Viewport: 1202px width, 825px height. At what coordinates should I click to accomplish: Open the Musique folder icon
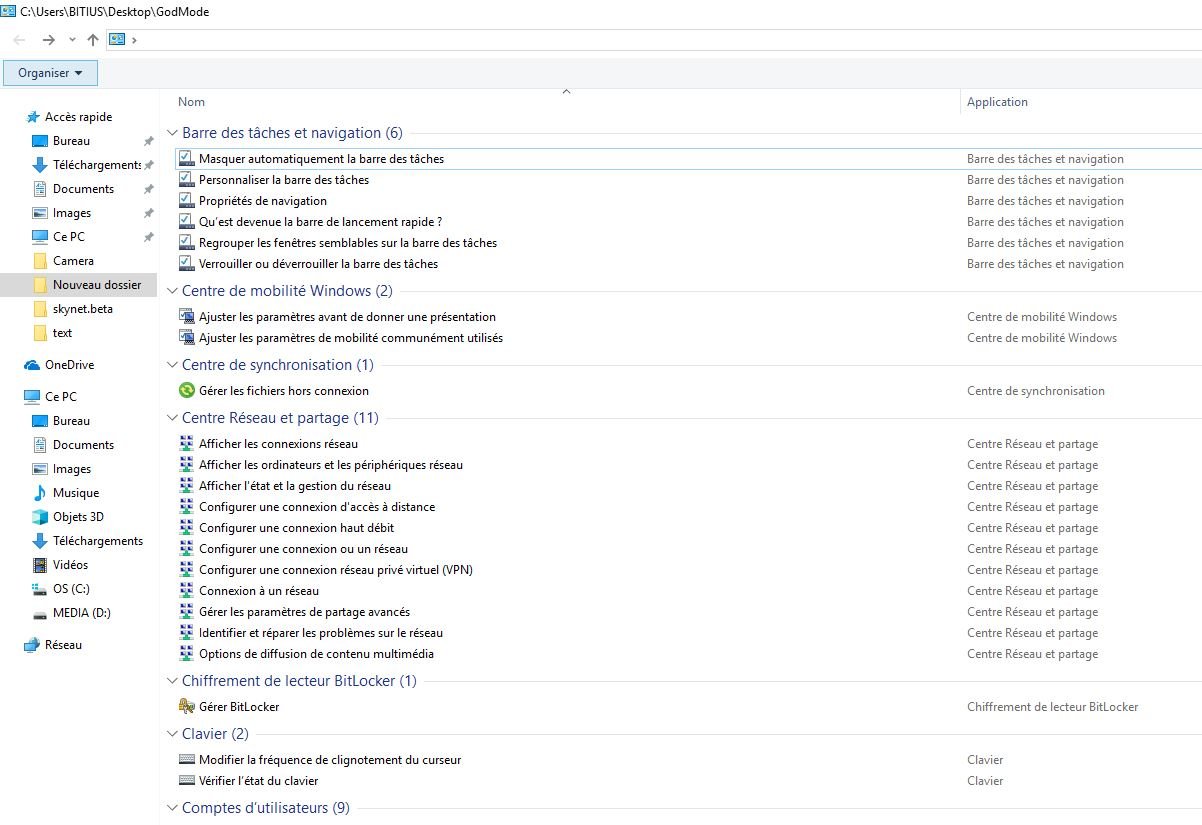(40, 493)
